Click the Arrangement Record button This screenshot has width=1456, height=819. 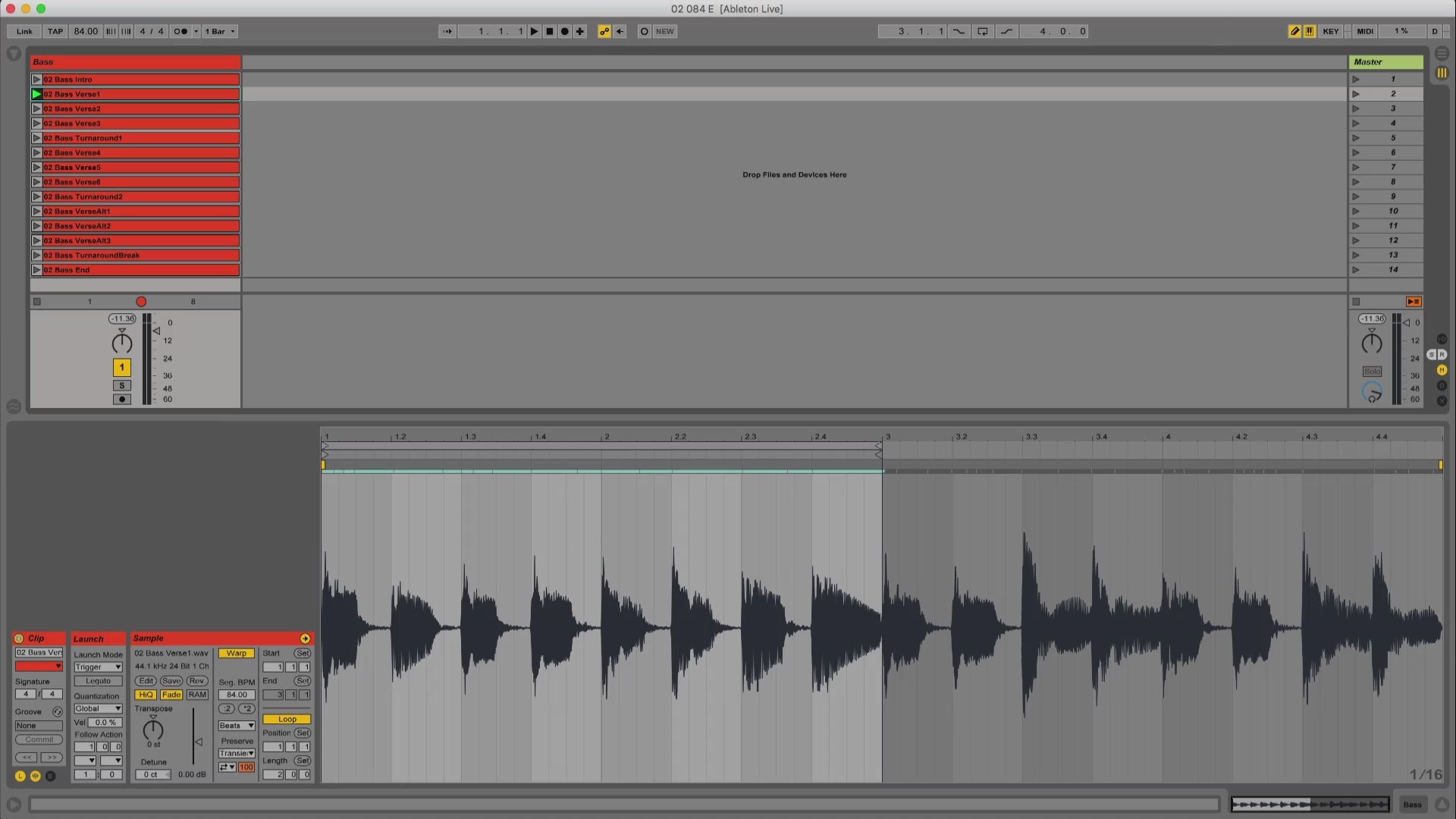point(565,31)
